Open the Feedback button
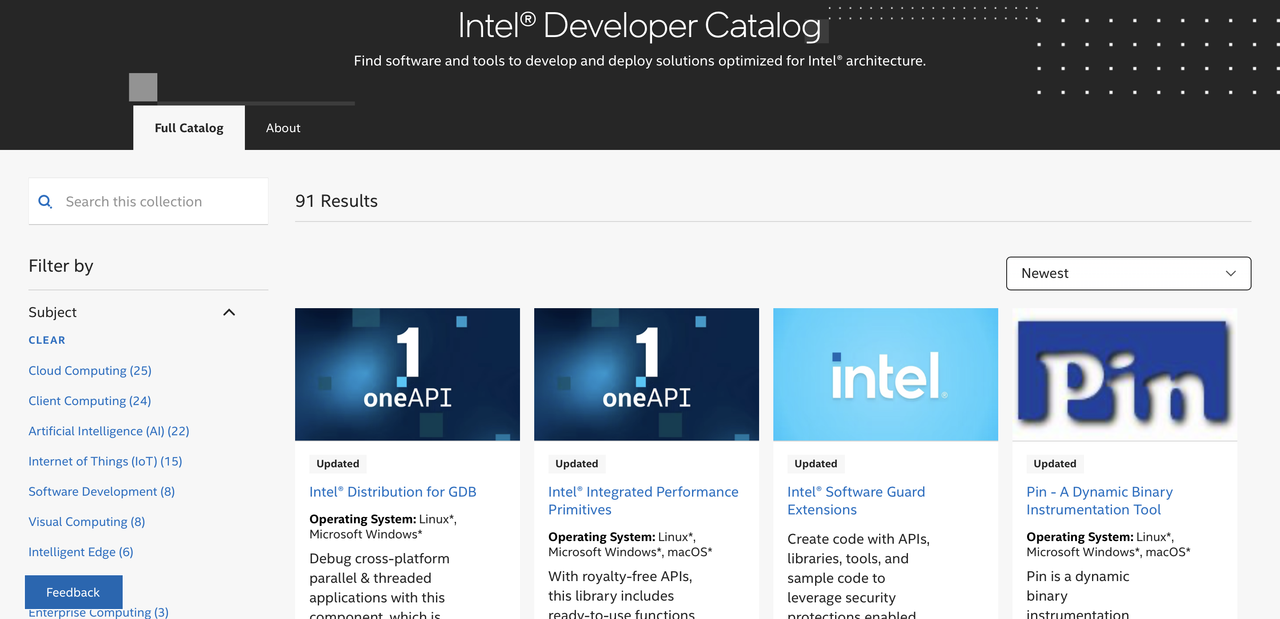Image resolution: width=1280 pixels, height=619 pixels. click(x=73, y=592)
